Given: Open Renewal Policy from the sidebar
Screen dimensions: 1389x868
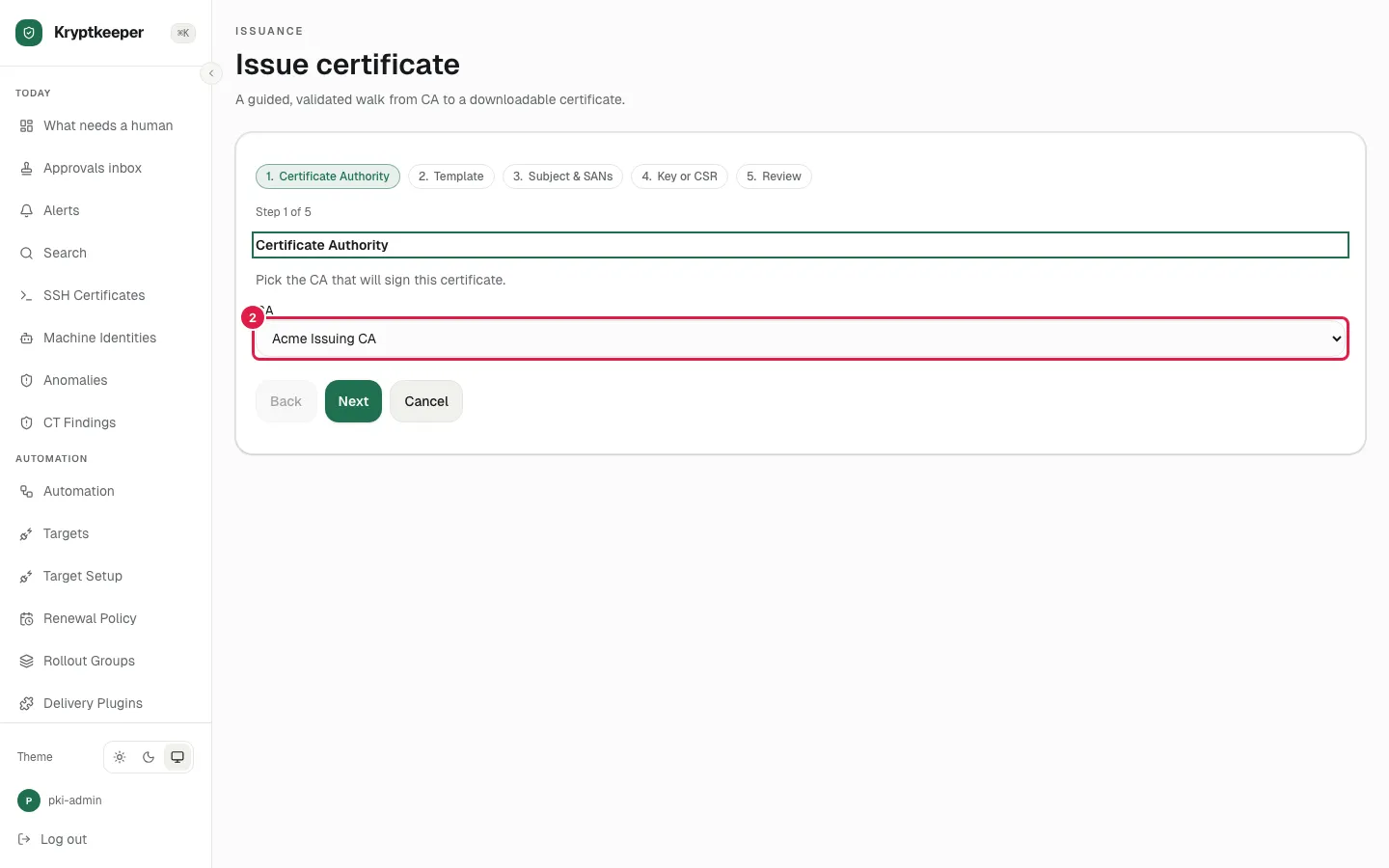Looking at the screenshot, I should [x=106, y=619].
